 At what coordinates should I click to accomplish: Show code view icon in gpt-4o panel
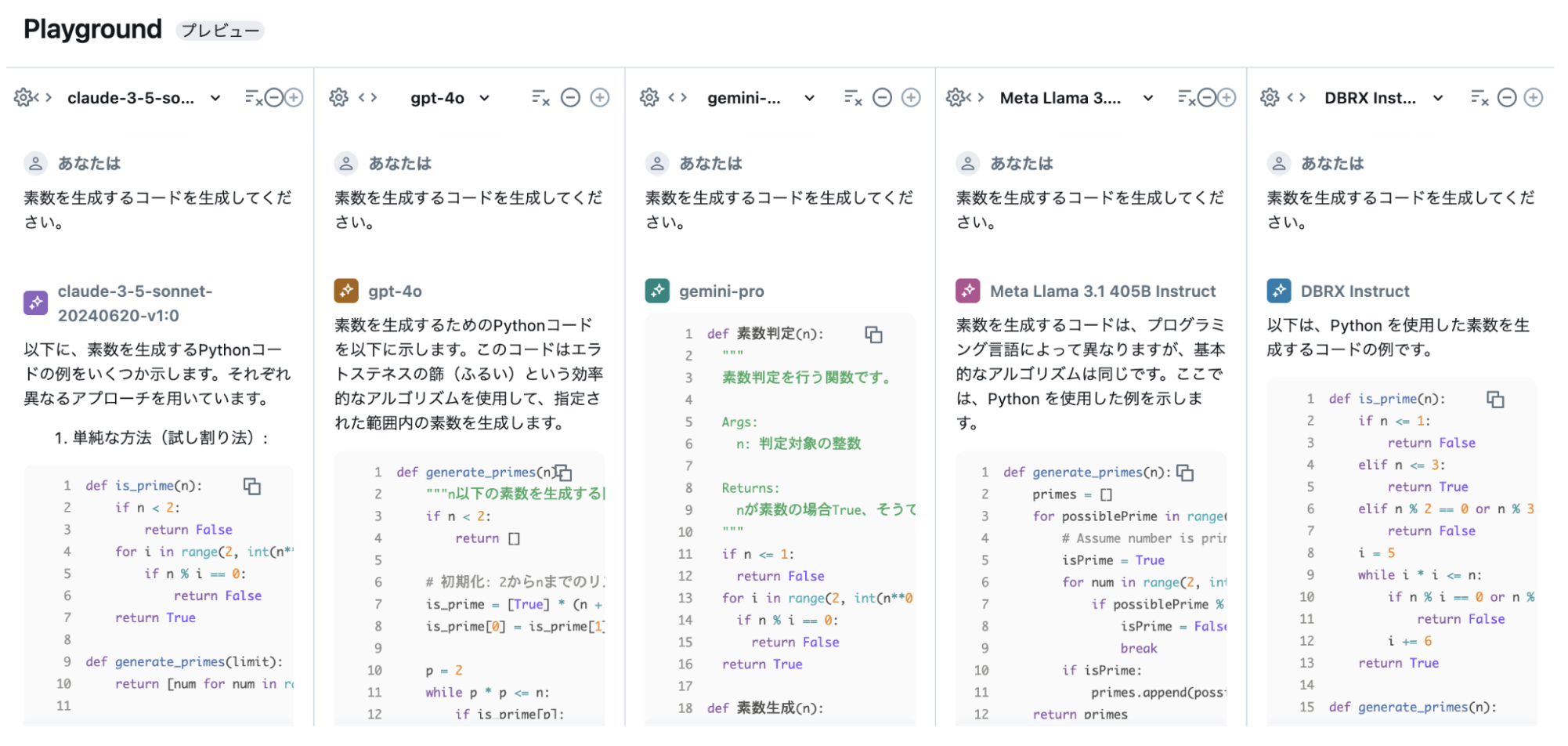[x=367, y=97]
